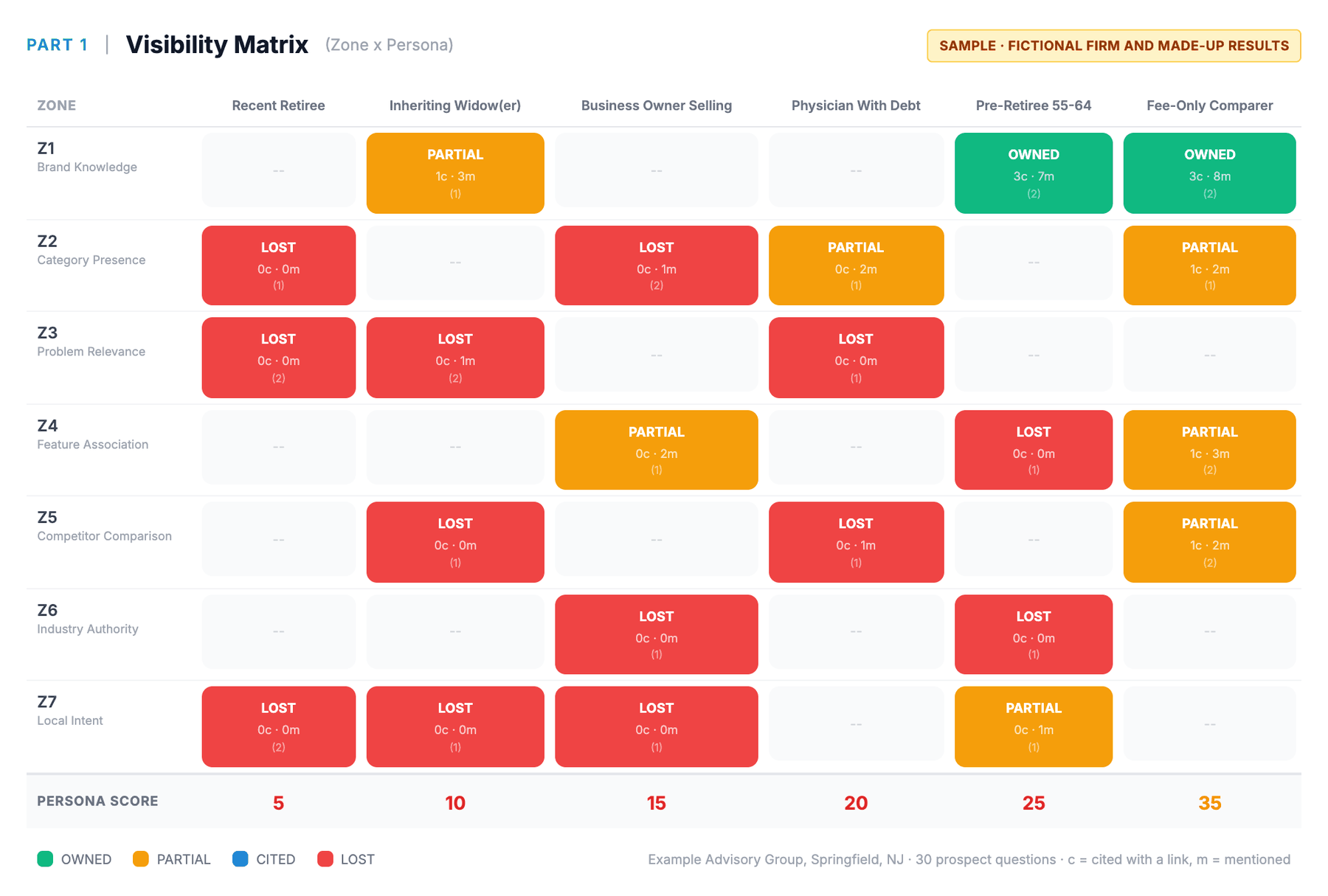This screenshot has height=896, width=1328.
Task: Select the Recent Retiree column header
Action: [278, 105]
